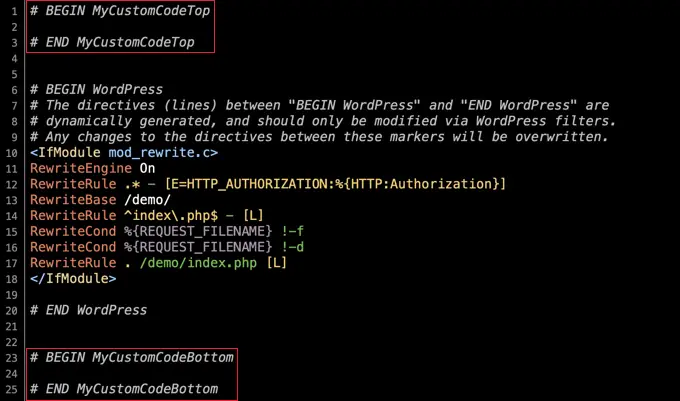Viewport: 680px width, 401px height.
Task: Click the '# BEGIN MyCustomCodeBottom' comment line
Action: pyautogui.click(x=132, y=358)
